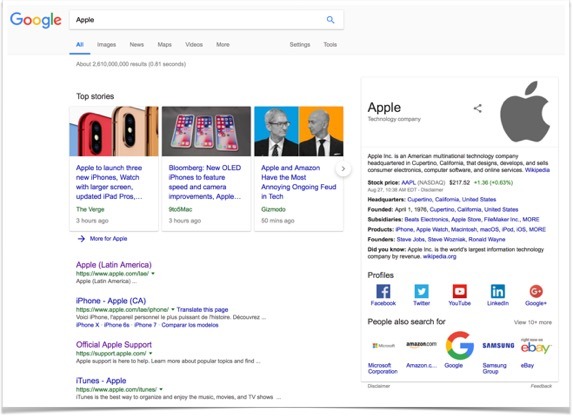Switch to the Images tab
Screen dimensions: 573x417
click(x=106, y=45)
